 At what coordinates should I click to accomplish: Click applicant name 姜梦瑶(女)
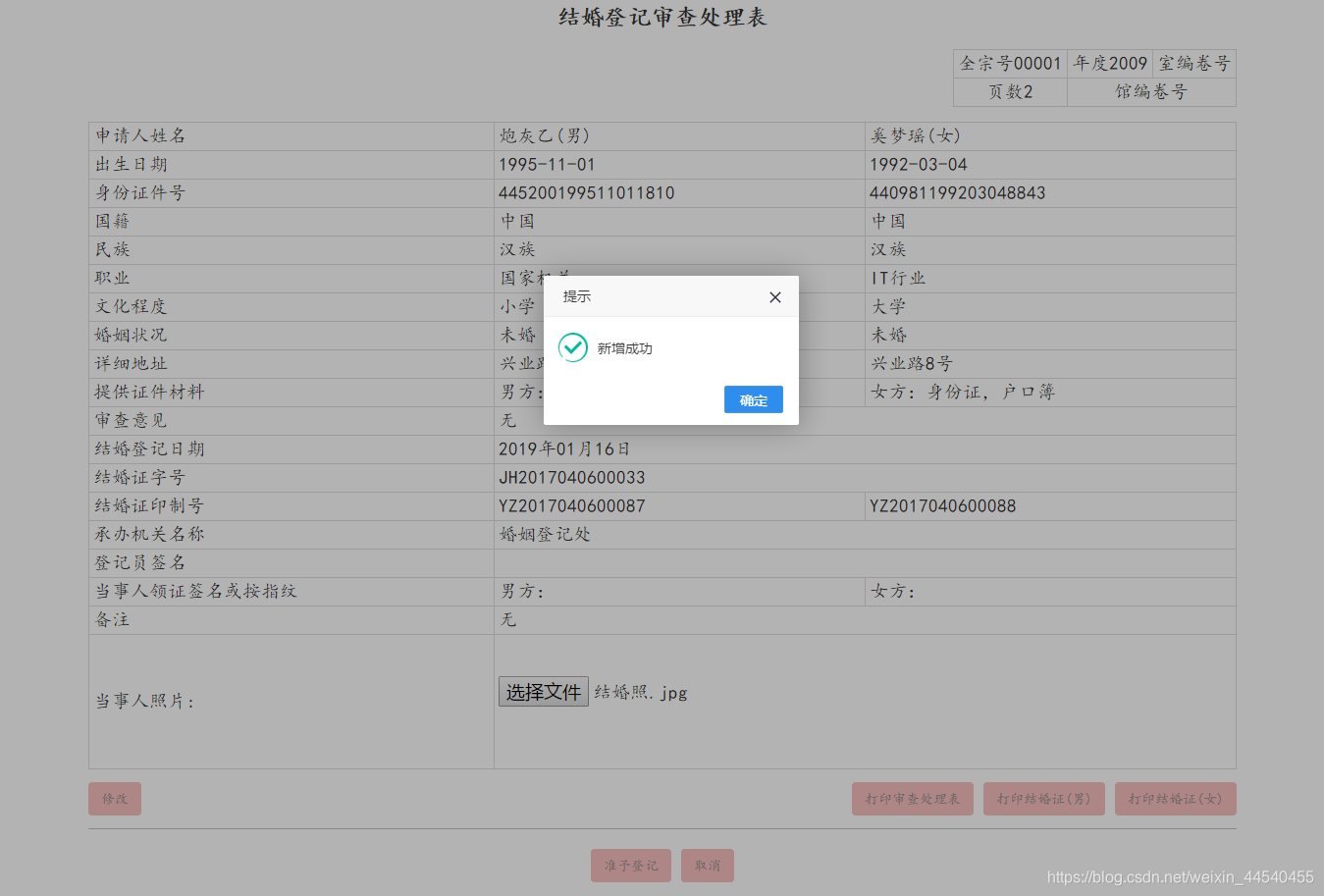coord(916,135)
